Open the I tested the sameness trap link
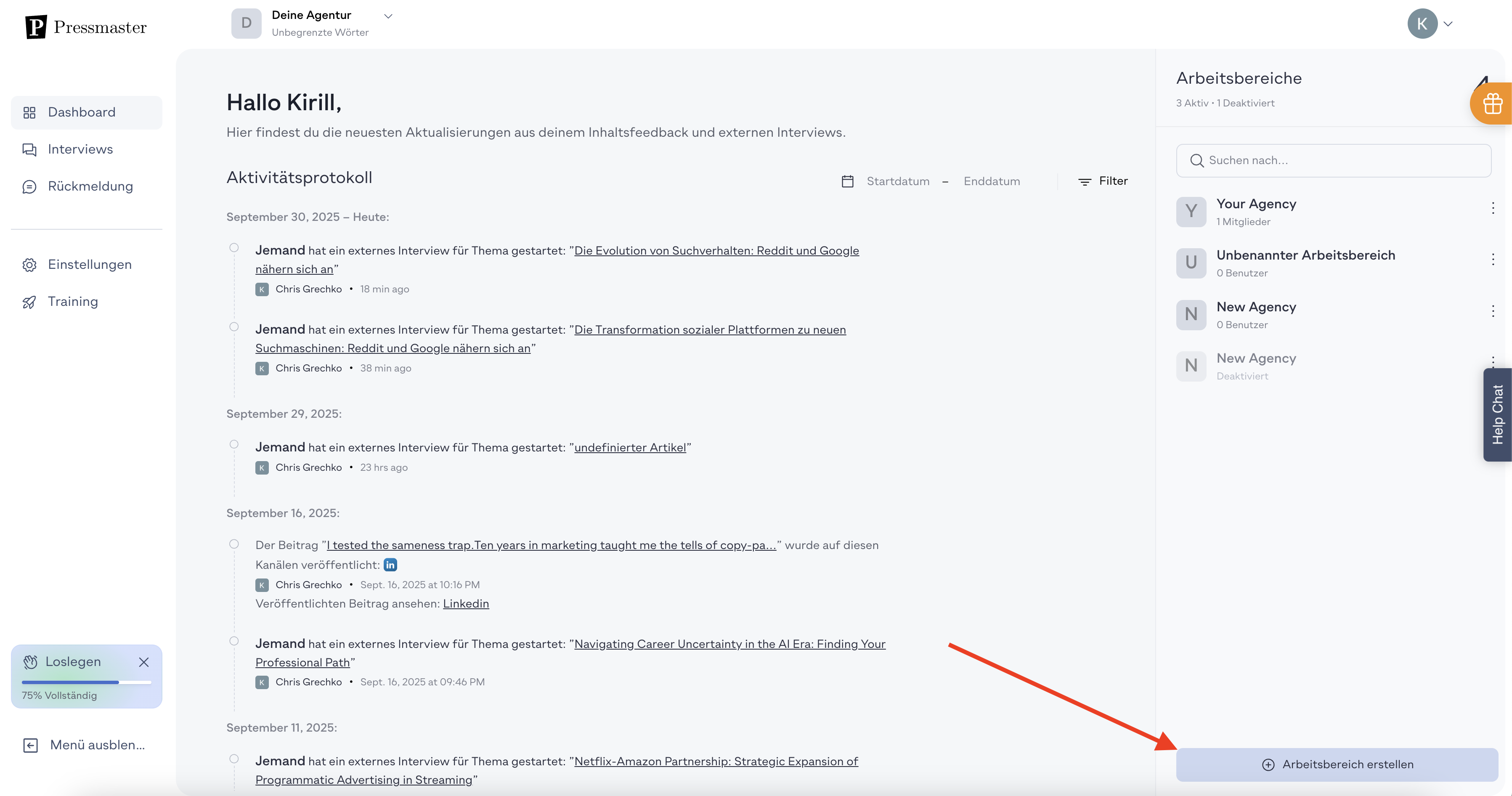Viewport: 1512px width, 796px height. point(551,545)
